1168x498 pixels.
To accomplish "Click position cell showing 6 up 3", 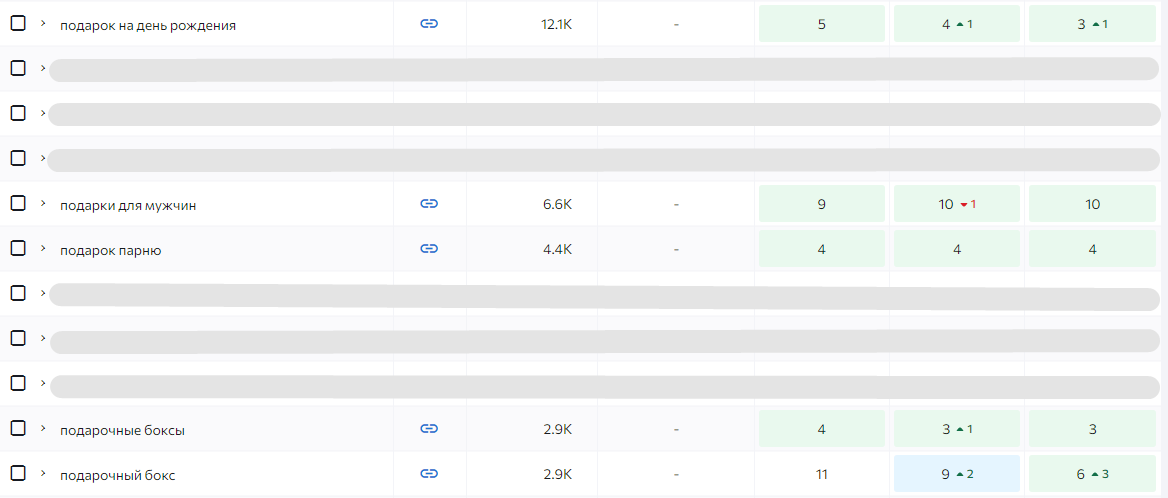I will click(1093, 474).
